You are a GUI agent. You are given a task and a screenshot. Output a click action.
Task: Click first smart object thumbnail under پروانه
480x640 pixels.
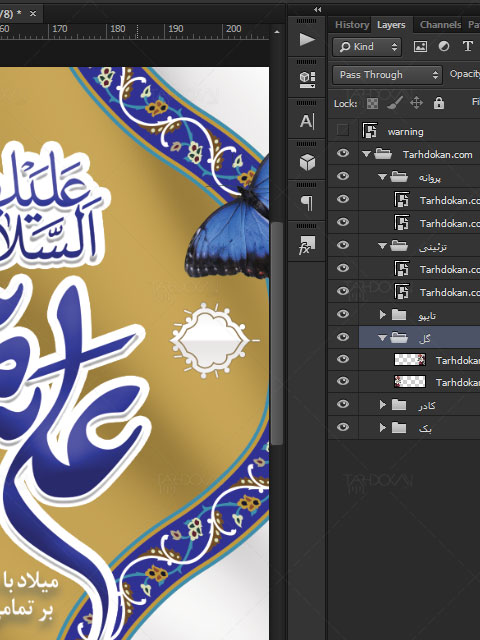tap(402, 200)
